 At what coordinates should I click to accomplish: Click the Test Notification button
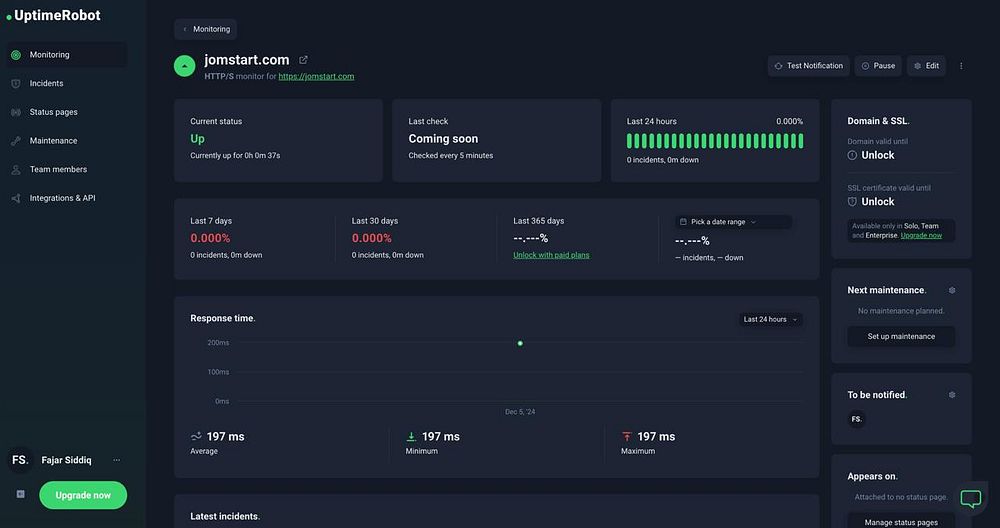coord(808,66)
